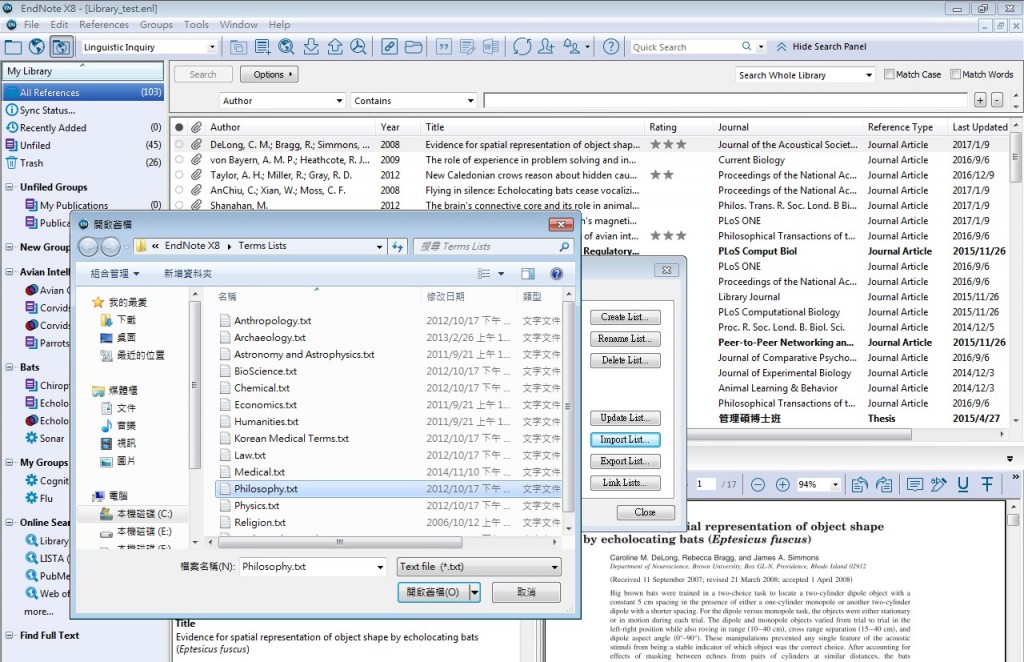Open the Author search field dropdown
Viewport: 1024px width, 662px height.
[339, 101]
